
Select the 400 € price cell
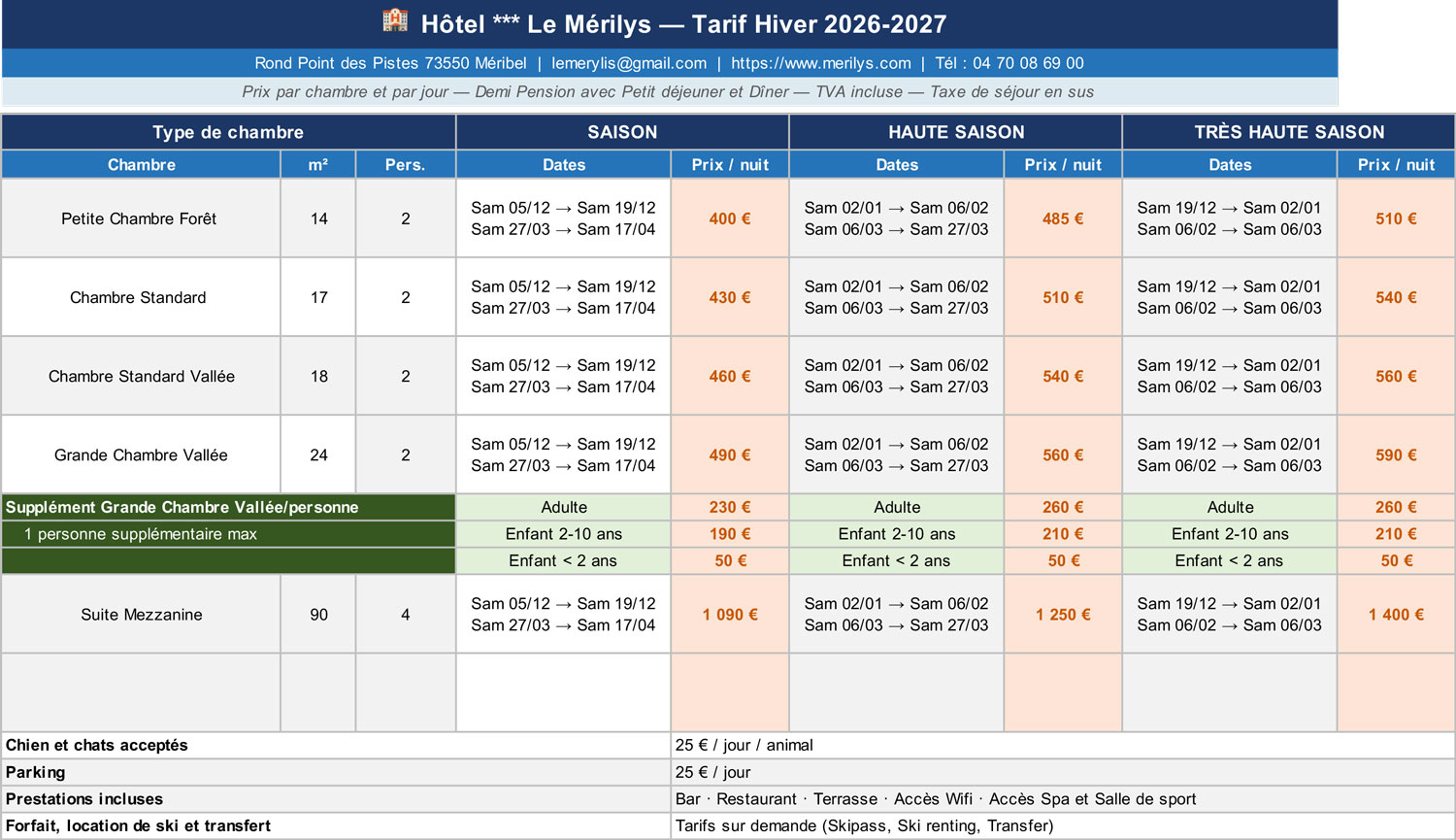click(730, 218)
